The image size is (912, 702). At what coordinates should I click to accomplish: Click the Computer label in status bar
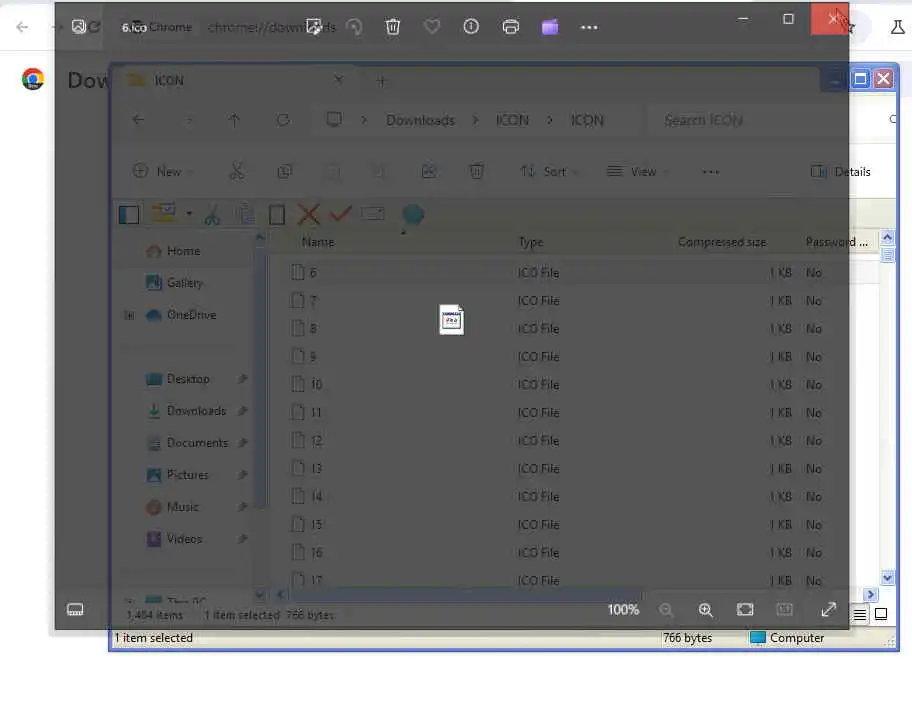[797, 638]
